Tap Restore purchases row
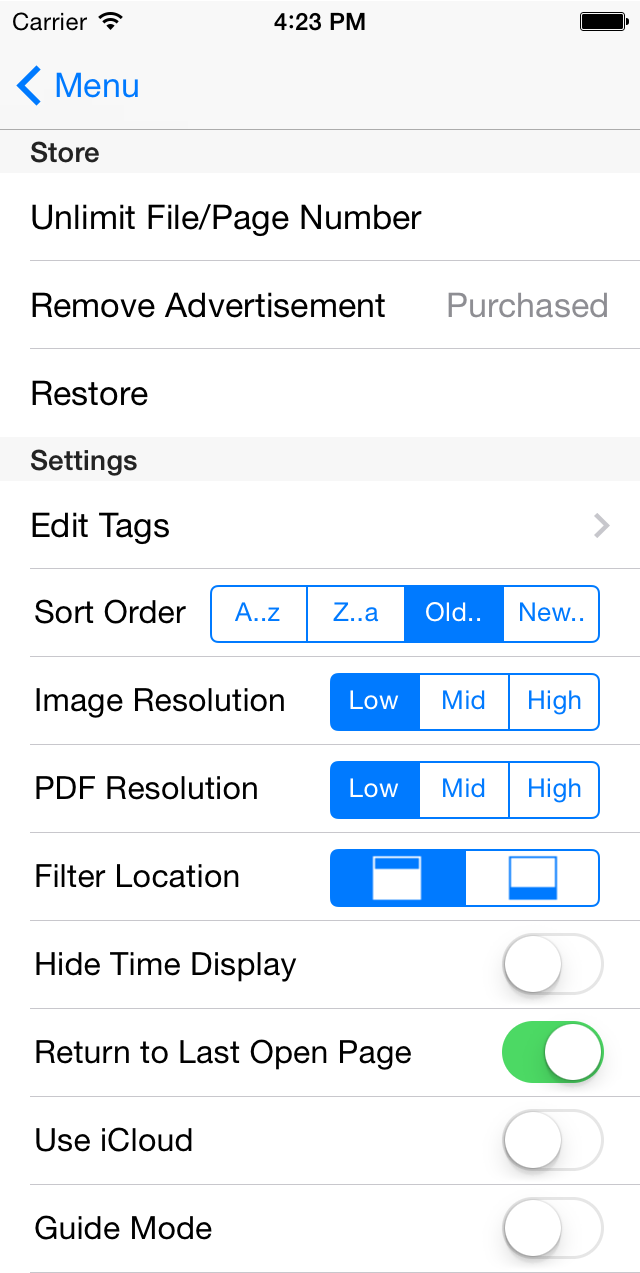 (90, 394)
